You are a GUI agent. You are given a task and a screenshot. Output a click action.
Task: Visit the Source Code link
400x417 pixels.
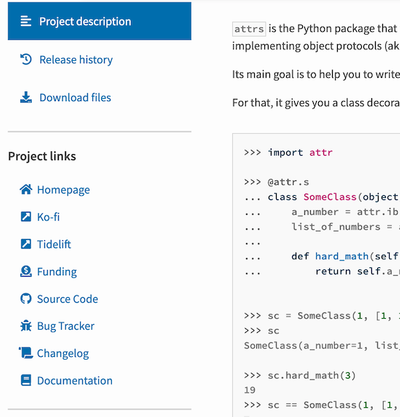click(x=68, y=299)
